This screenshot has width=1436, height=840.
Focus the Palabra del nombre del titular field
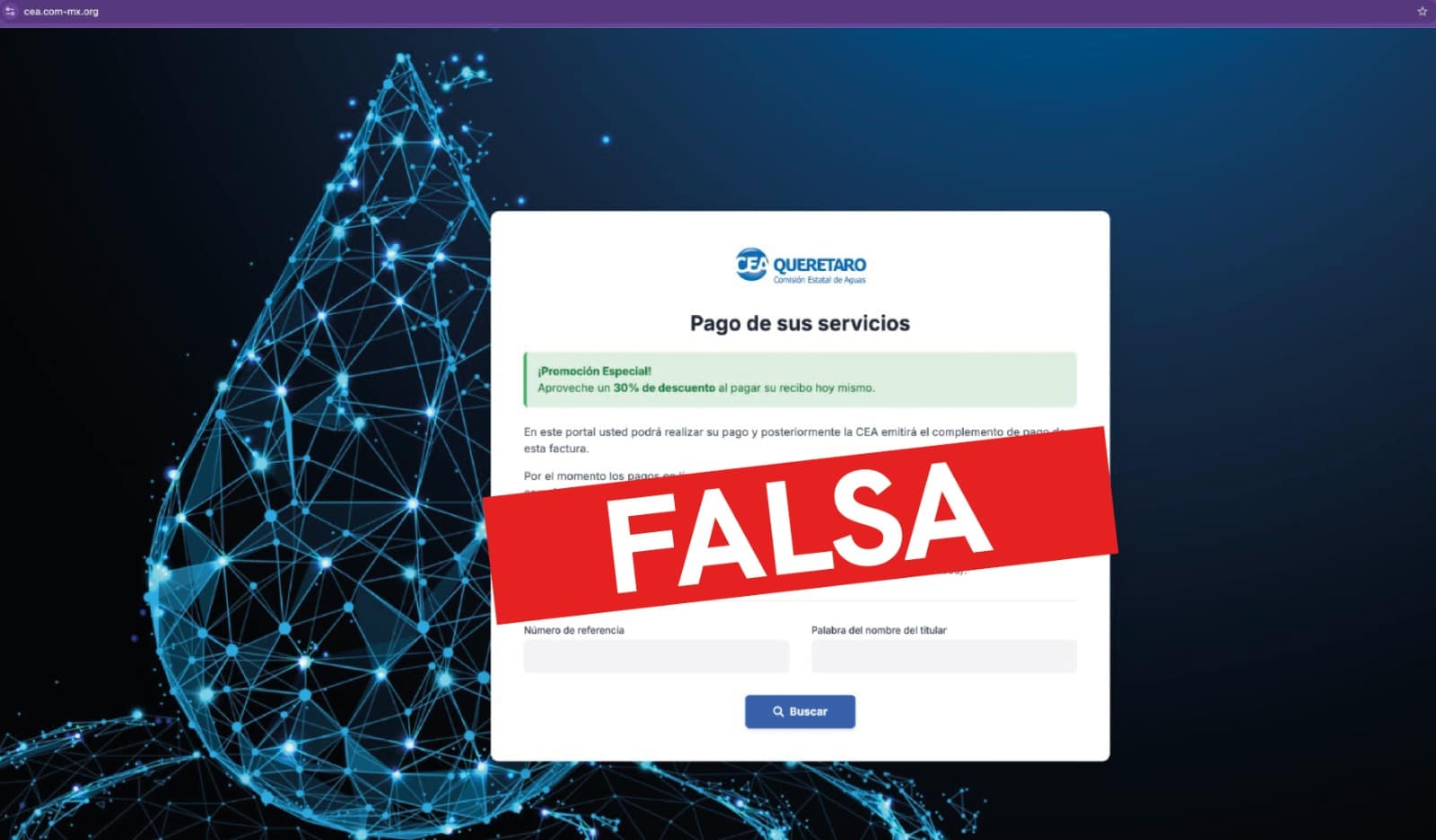tap(943, 656)
